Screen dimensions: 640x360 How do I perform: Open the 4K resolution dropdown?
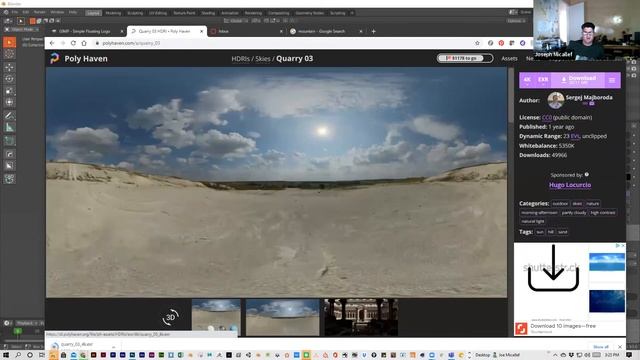coord(527,80)
